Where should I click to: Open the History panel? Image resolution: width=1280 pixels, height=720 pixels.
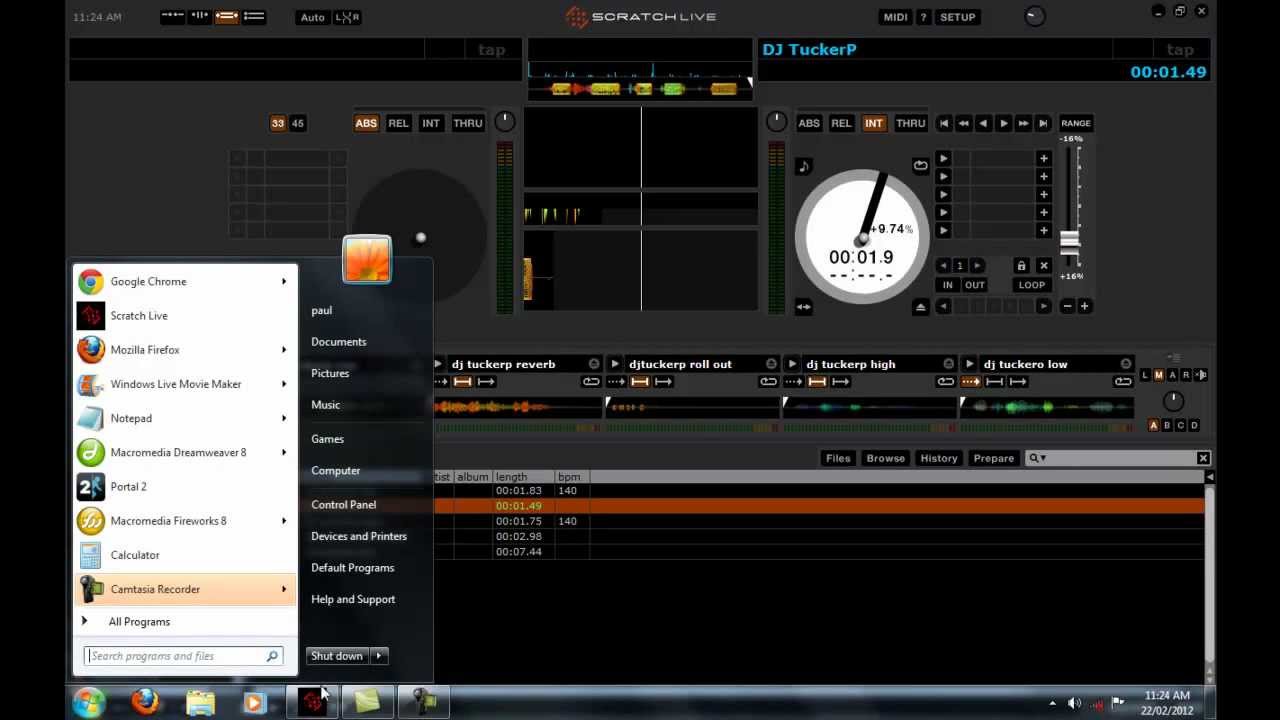point(938,458)
